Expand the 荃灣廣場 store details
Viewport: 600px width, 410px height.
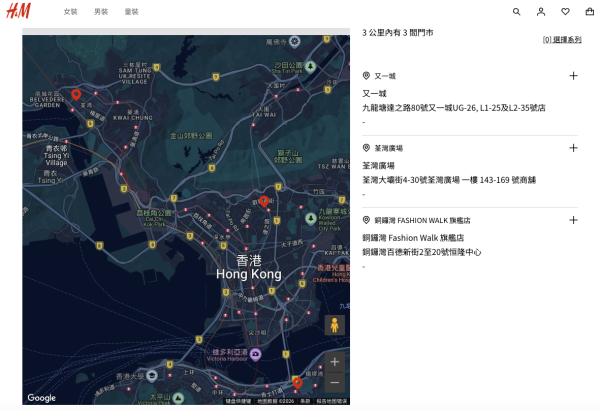573,148
